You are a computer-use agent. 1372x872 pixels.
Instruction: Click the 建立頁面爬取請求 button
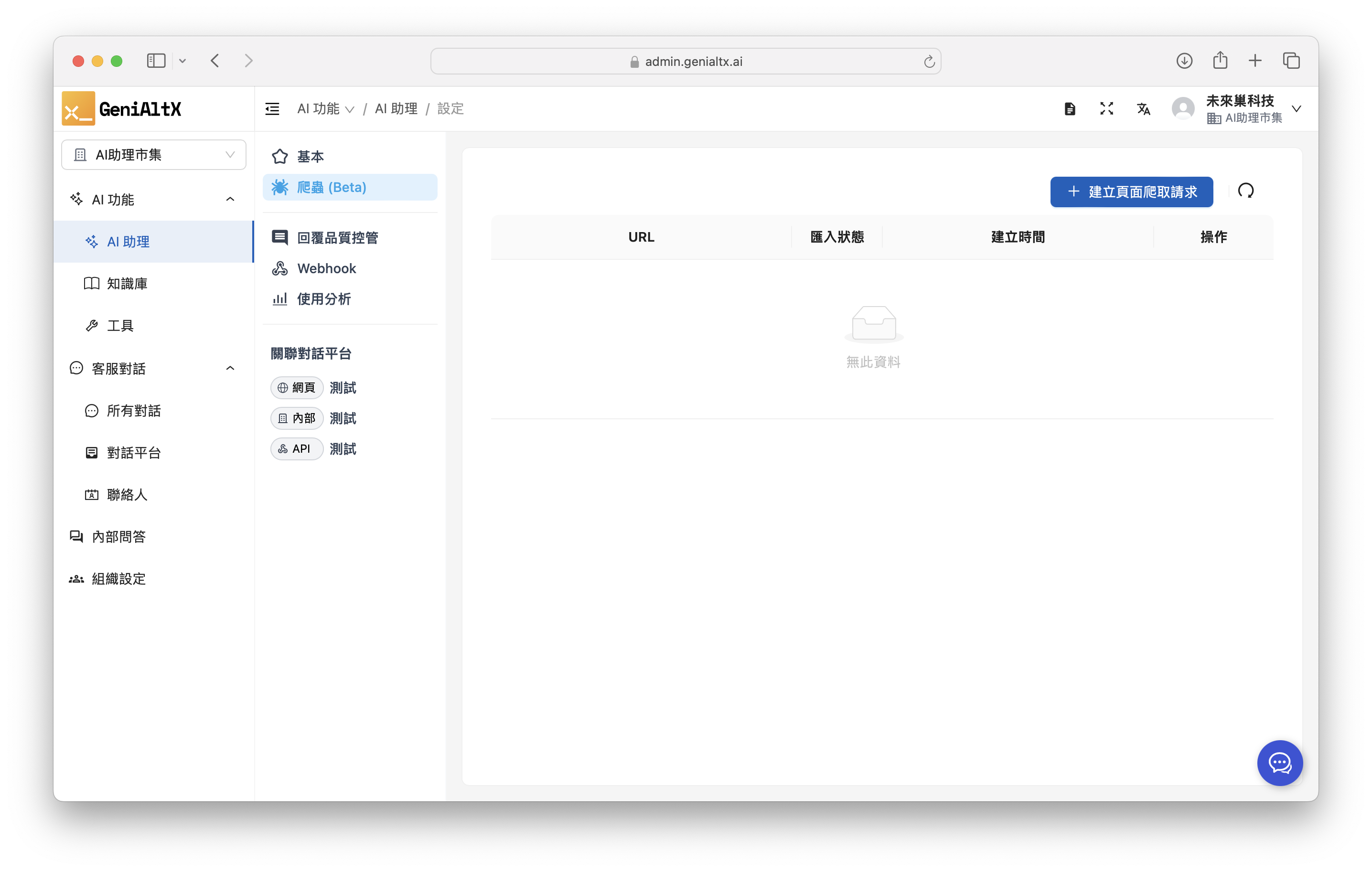(x=1131, y=192)
